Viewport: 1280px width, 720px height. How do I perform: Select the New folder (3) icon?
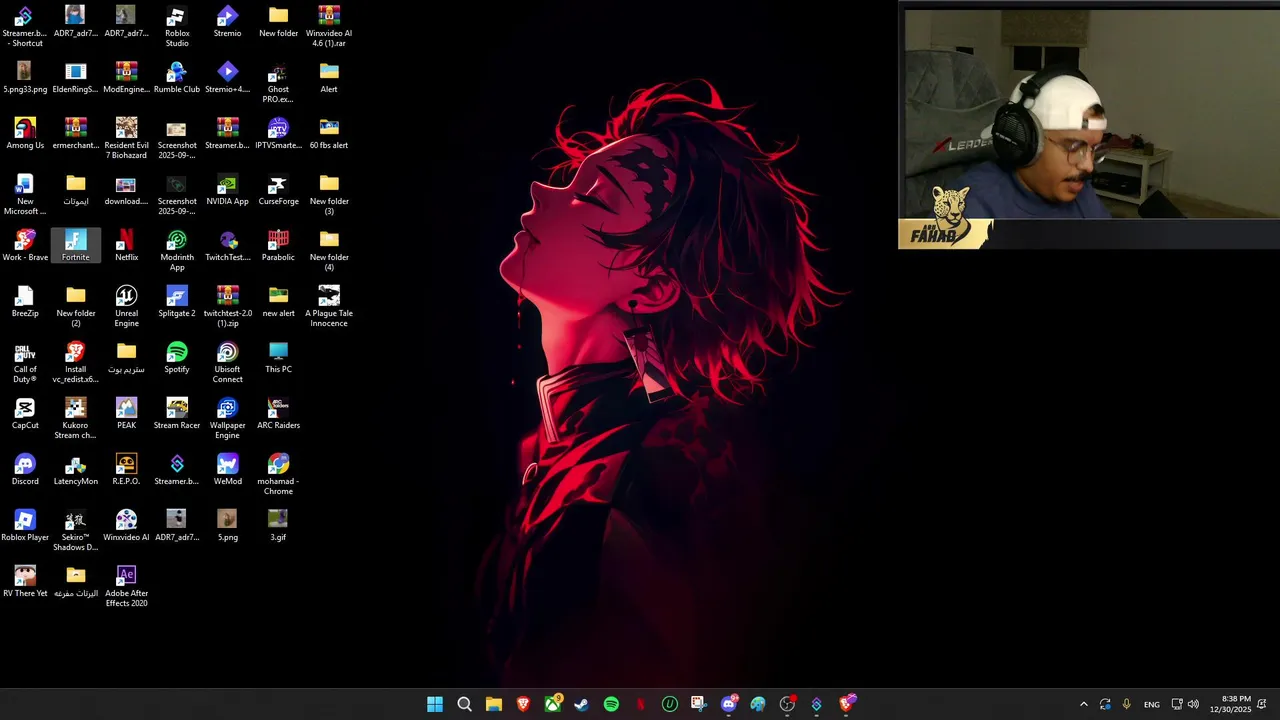pos(329,195)
